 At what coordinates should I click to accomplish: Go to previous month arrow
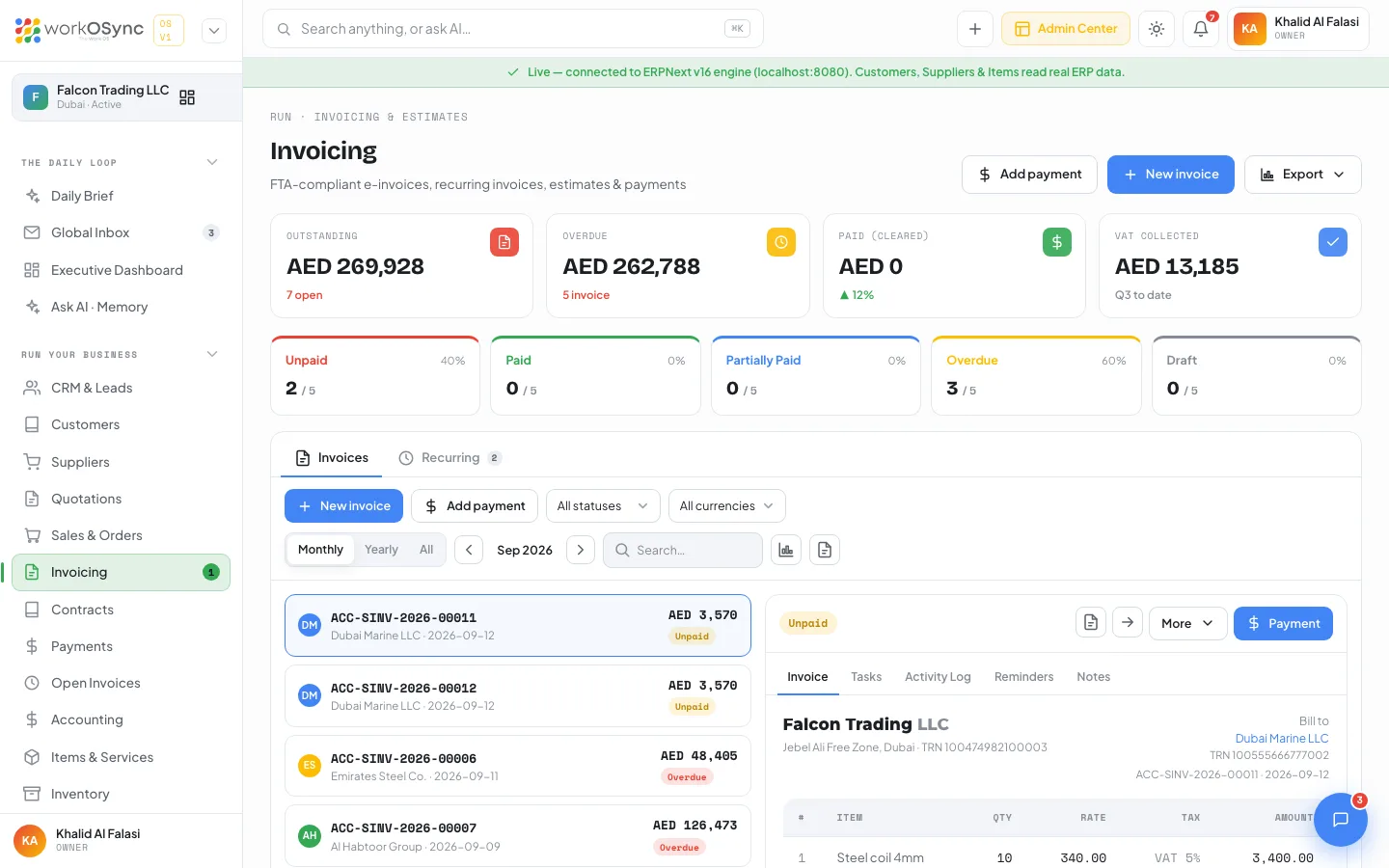click(469, 550)
